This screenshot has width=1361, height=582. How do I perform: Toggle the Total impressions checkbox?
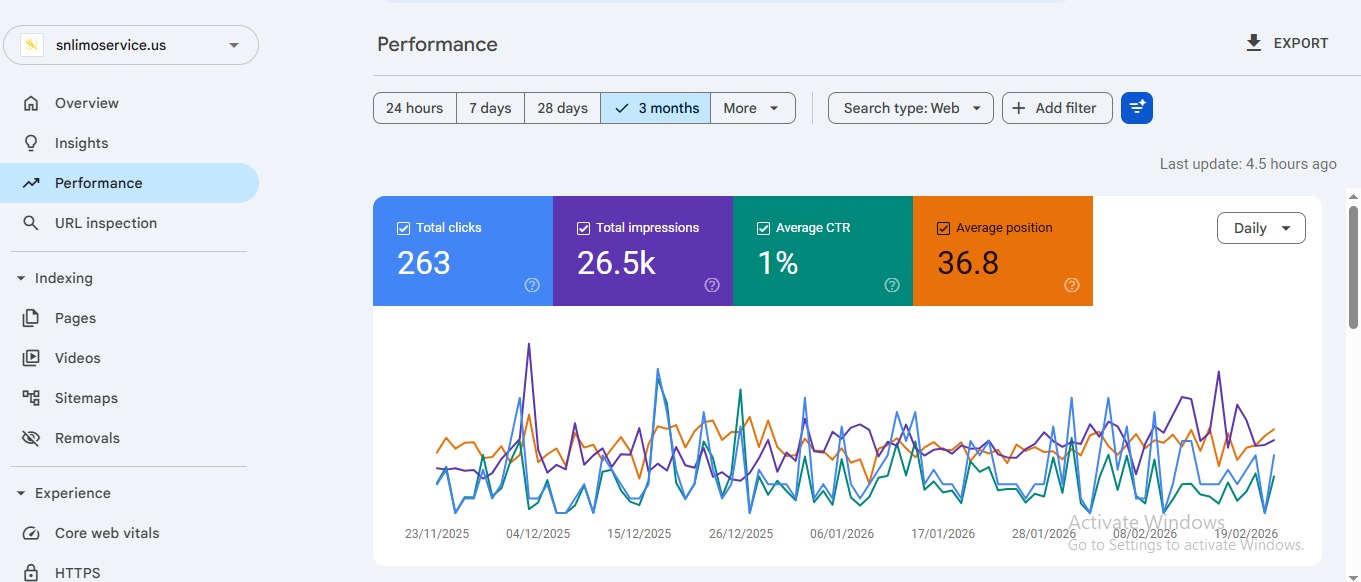click(x=584, y=228)
